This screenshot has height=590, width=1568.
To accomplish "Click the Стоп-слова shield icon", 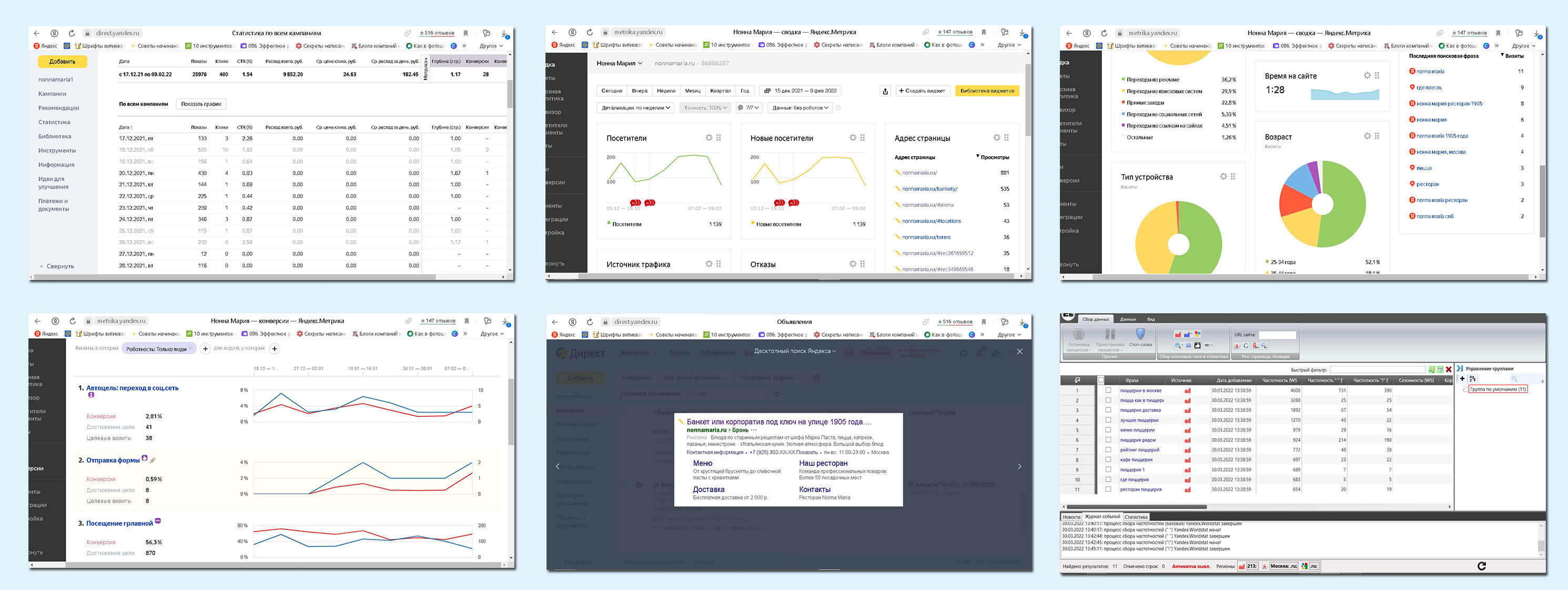I will click(x=1140, y=334).
